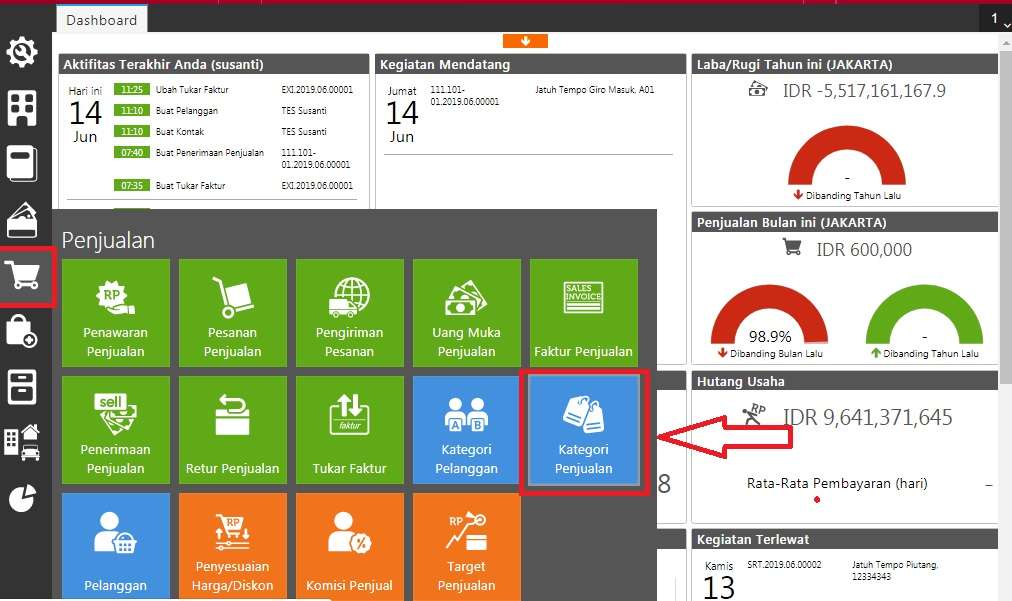Open the settings gear in the sidebar
The image size is (1012, 601).
pyautogui.click(x=22, y=52)
